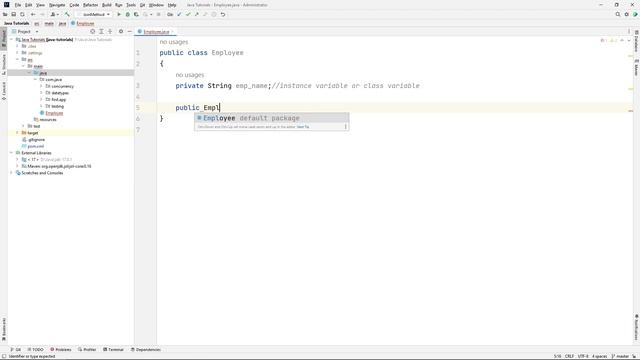
Task: Click the Java Tutorials breadcrumb
Action: (17, 23)
